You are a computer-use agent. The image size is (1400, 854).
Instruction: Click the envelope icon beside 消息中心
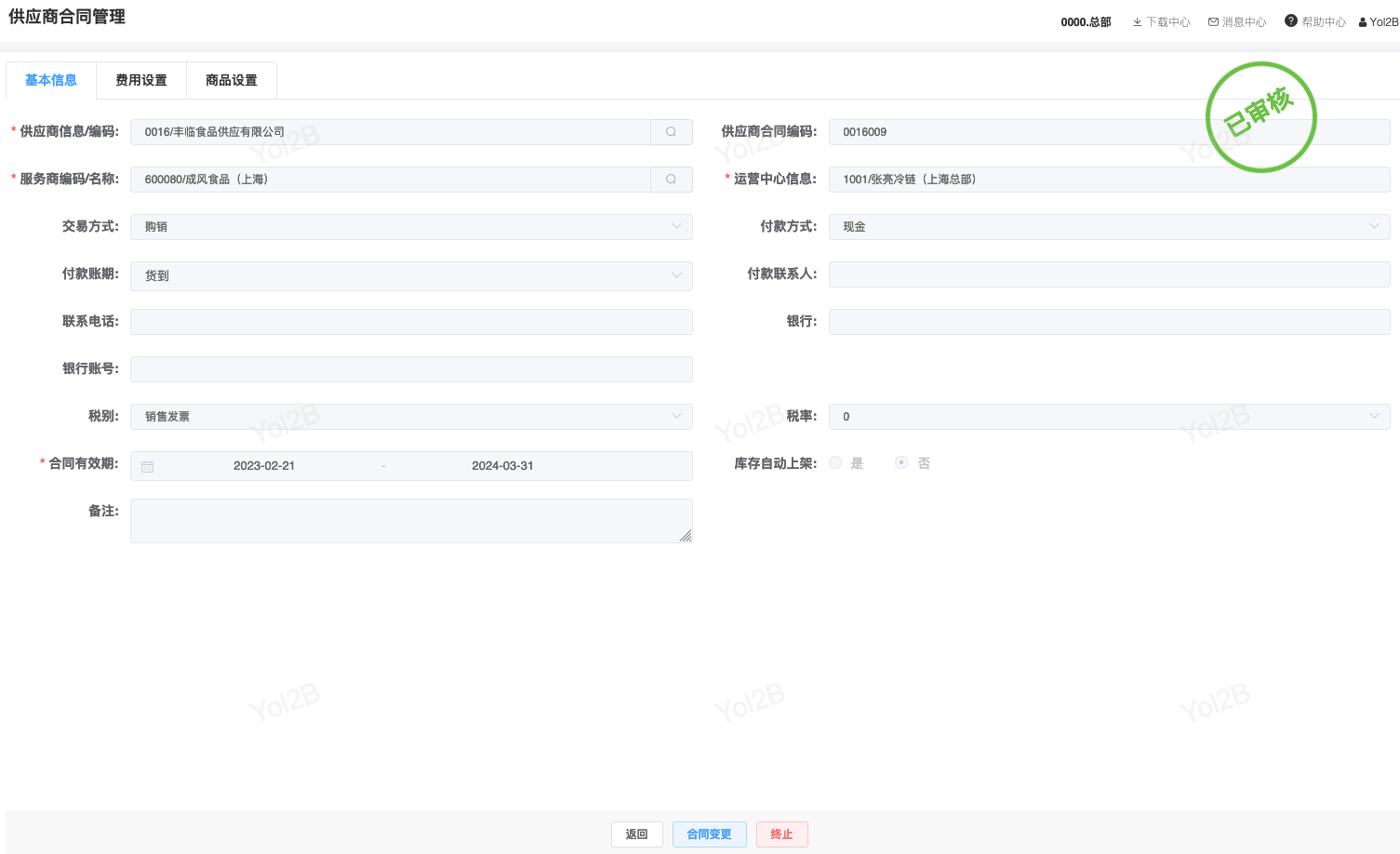click(1213, 22)
